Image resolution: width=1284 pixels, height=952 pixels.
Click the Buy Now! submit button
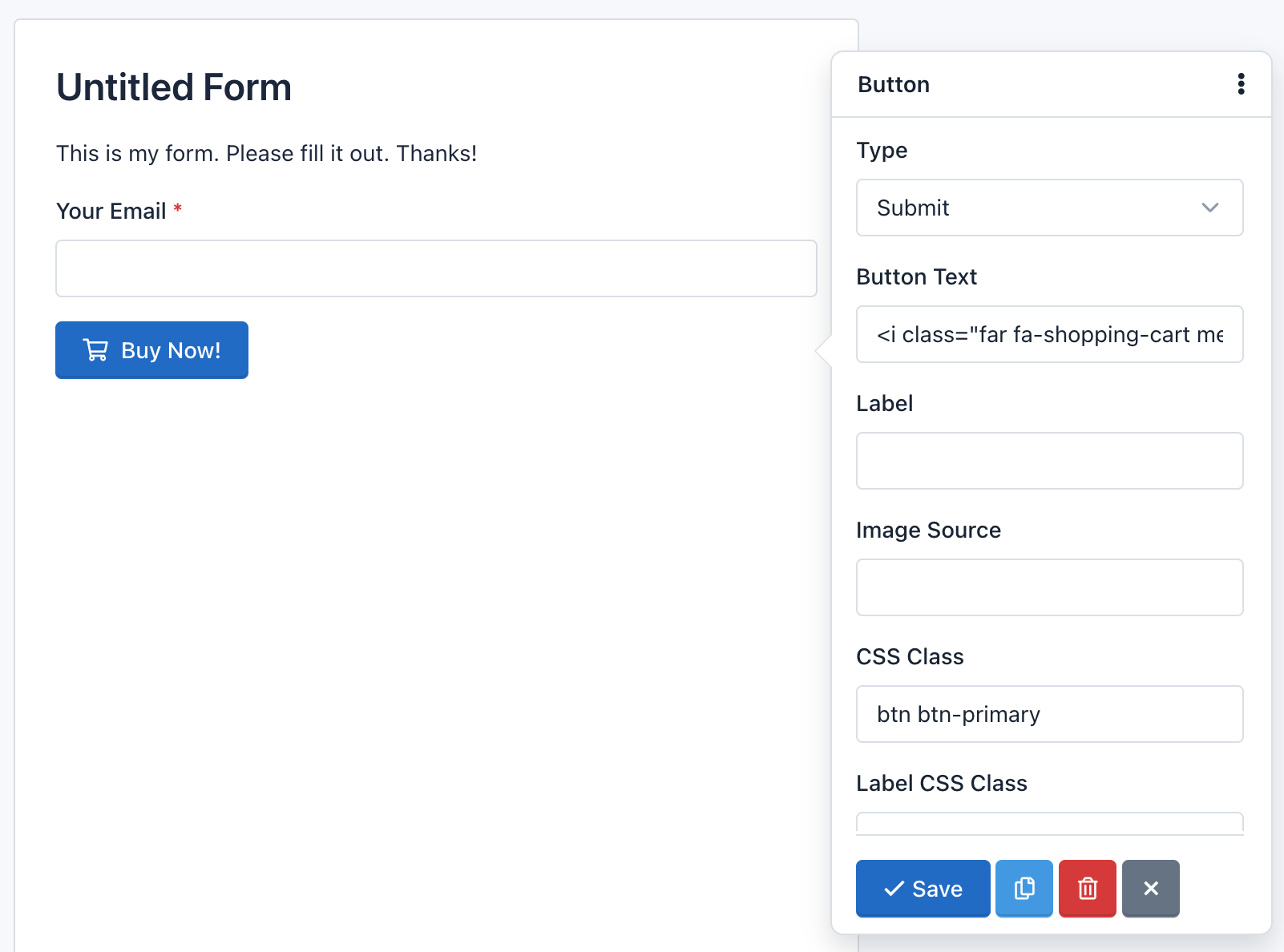point(151,349)
